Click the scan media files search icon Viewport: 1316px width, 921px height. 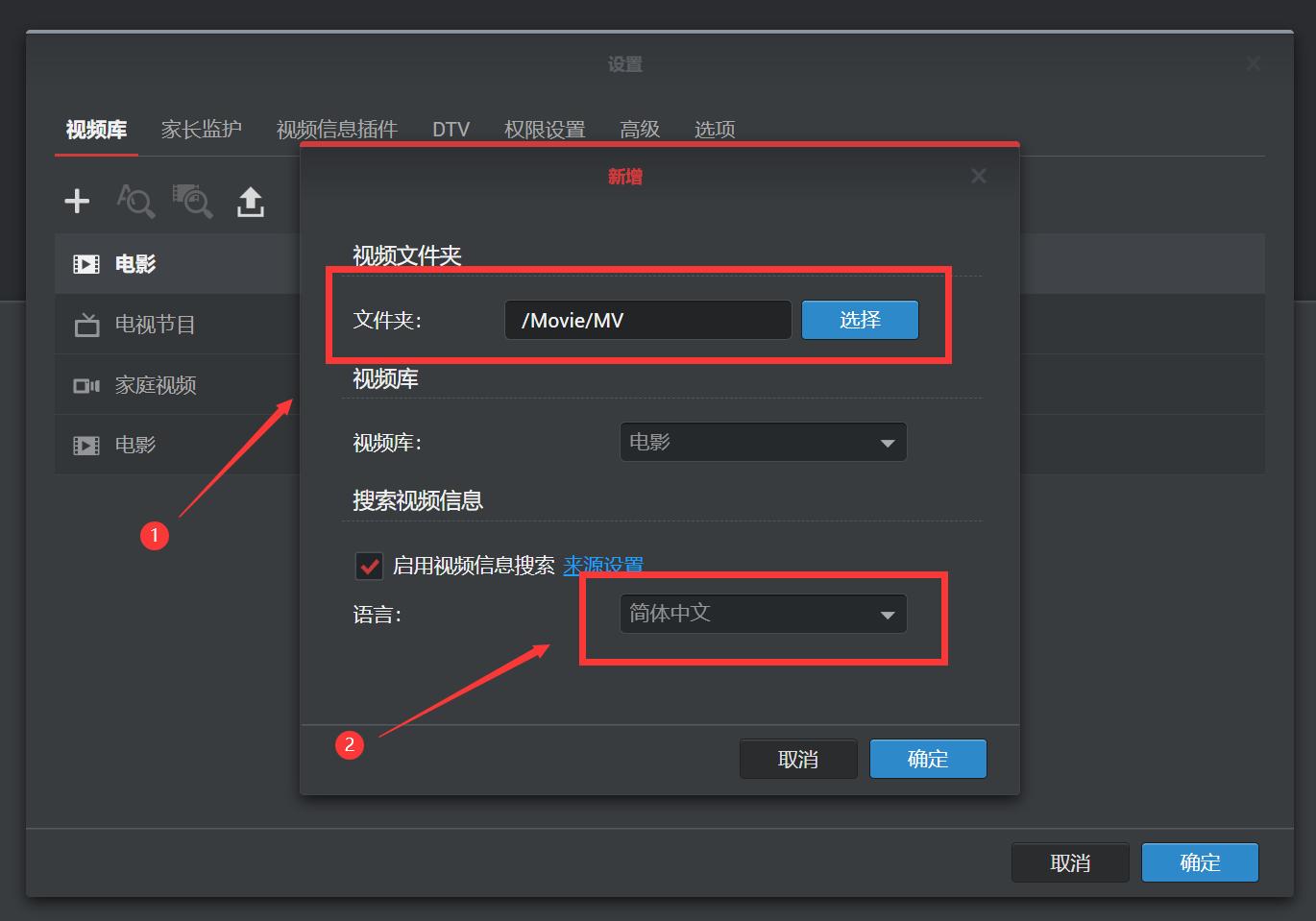click(193, 202)
